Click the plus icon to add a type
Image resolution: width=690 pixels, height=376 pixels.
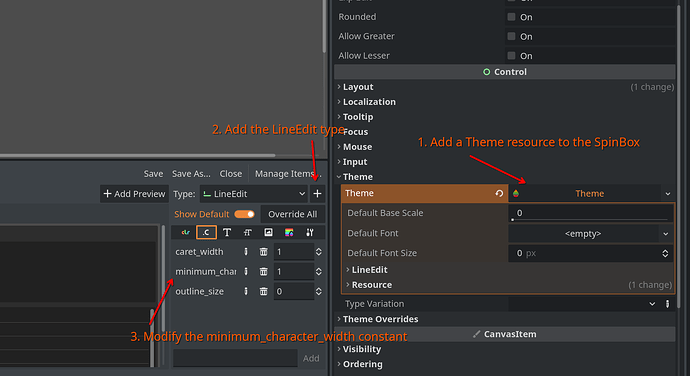pyautogui.click(x=317, y=193)
